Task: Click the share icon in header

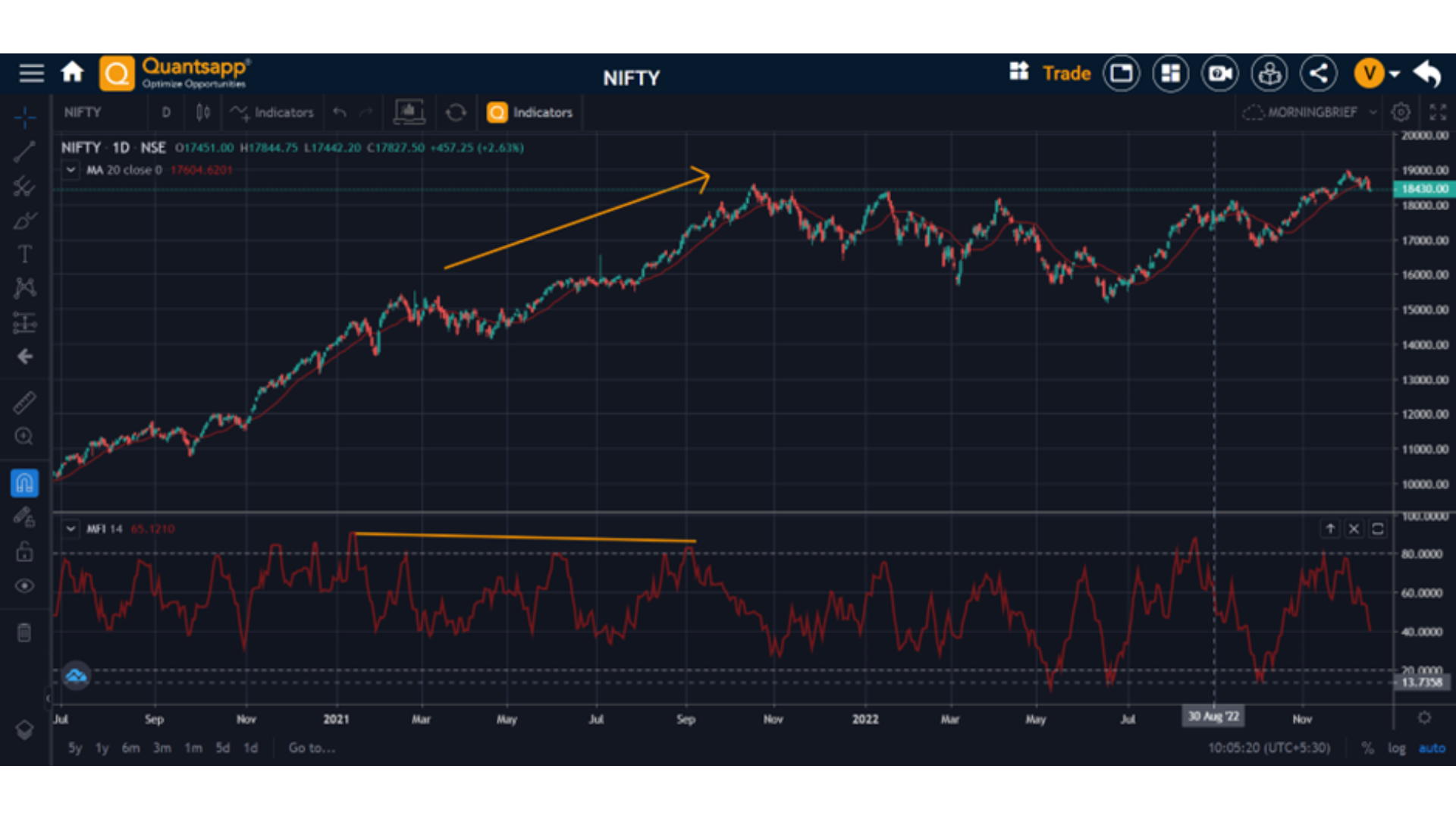Action: pyautogui.click(x=1319, y=74)
